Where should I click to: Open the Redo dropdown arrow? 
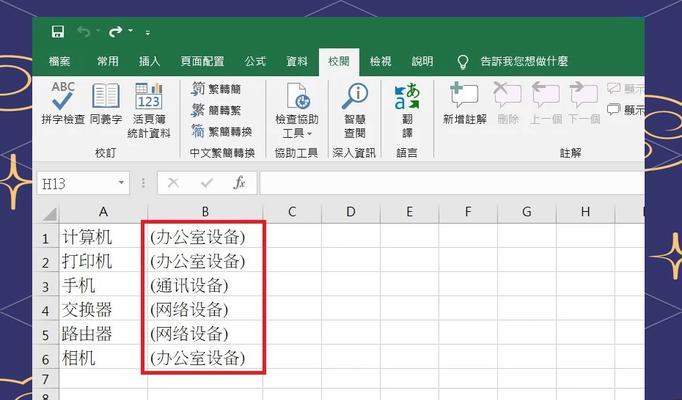130,31
